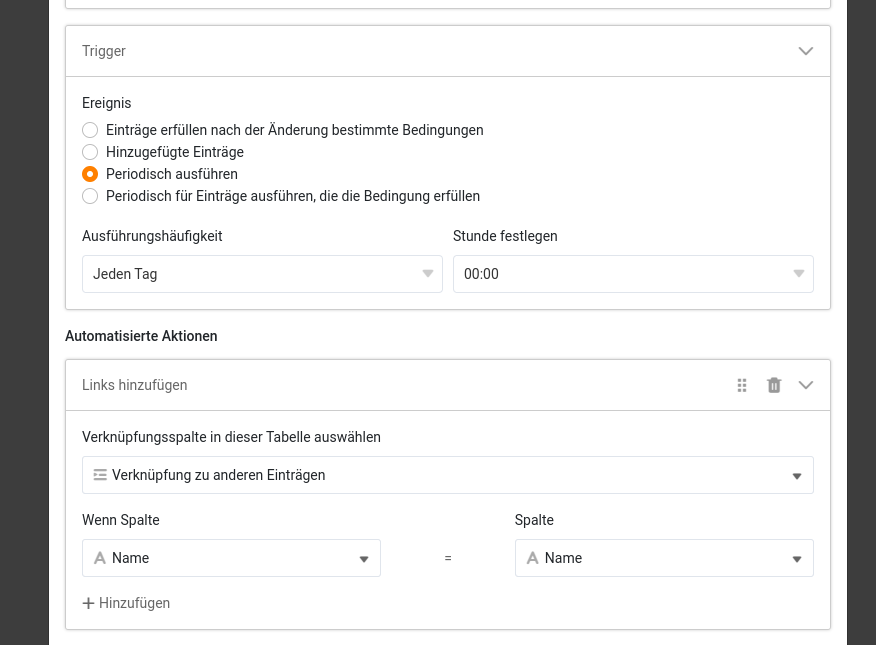Delete the Links hinzufügen action via trash icon
Image resolution: width=876 pixels, height=645 pixels.
coord(774,385)
